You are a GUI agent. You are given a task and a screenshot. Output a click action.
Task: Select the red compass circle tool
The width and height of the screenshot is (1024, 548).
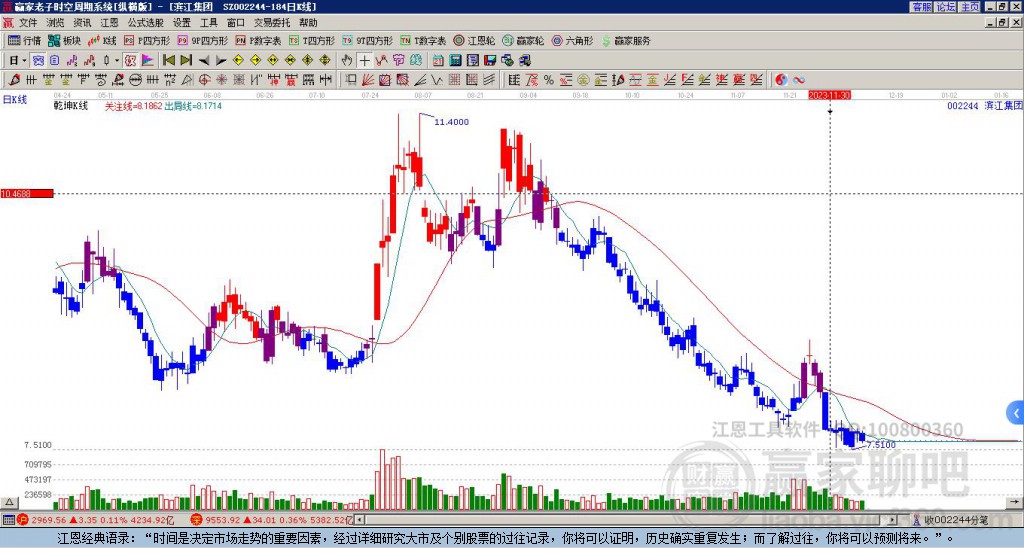point(204,80)
